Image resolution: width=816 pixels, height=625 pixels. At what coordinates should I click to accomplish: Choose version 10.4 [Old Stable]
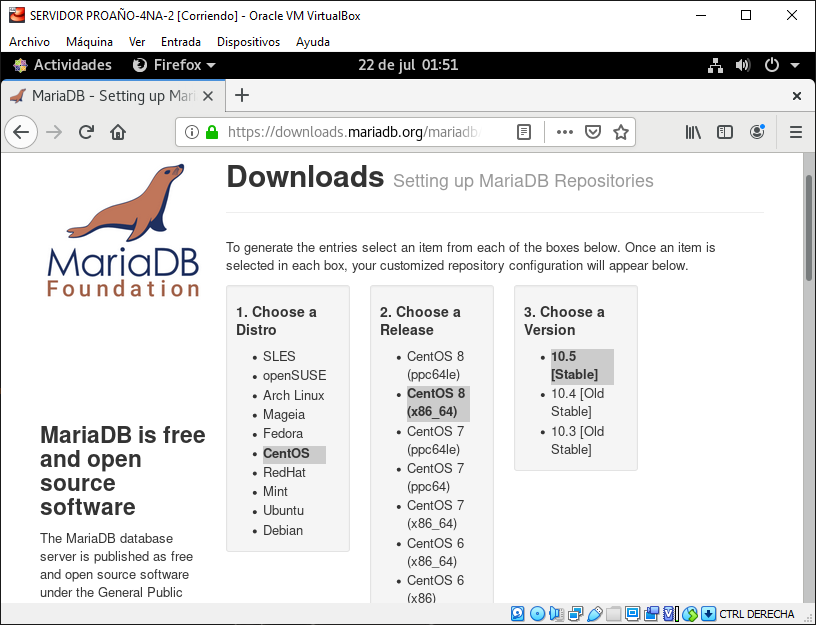pyautogui.click(x=578, y=402)
